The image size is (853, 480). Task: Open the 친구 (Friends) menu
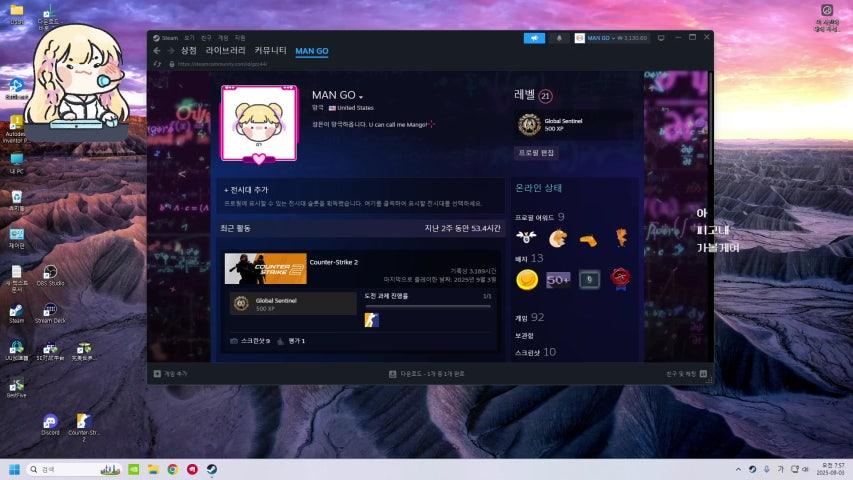pyautogui.click(x=206, y=38)
